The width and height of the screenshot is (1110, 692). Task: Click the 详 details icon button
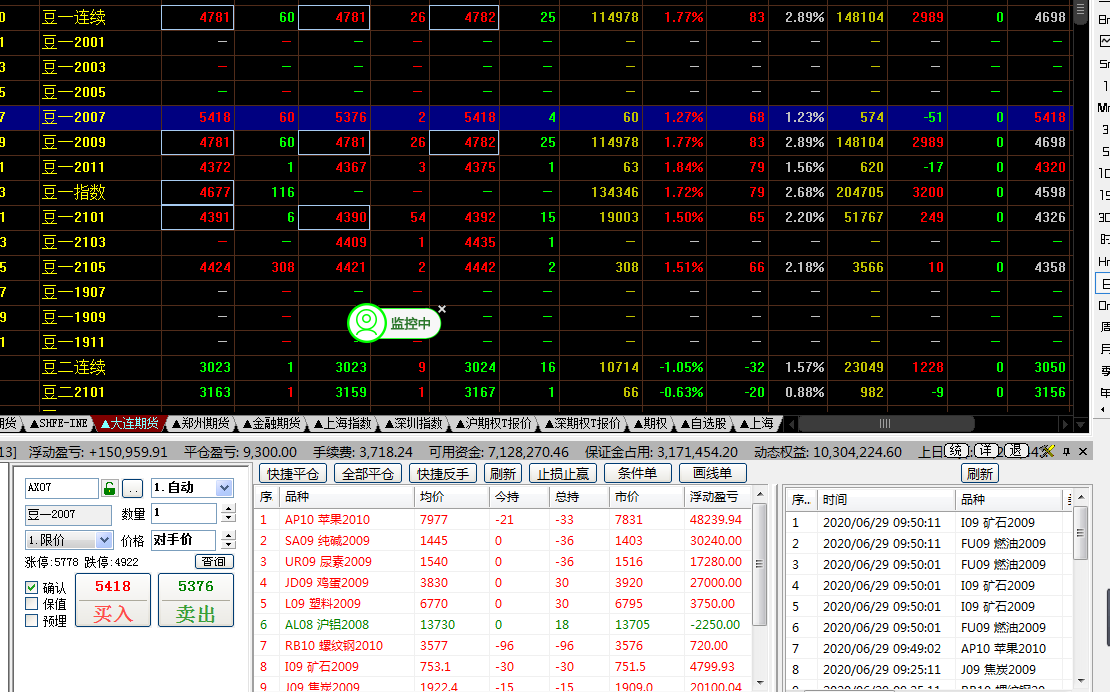tap(986, 451)
